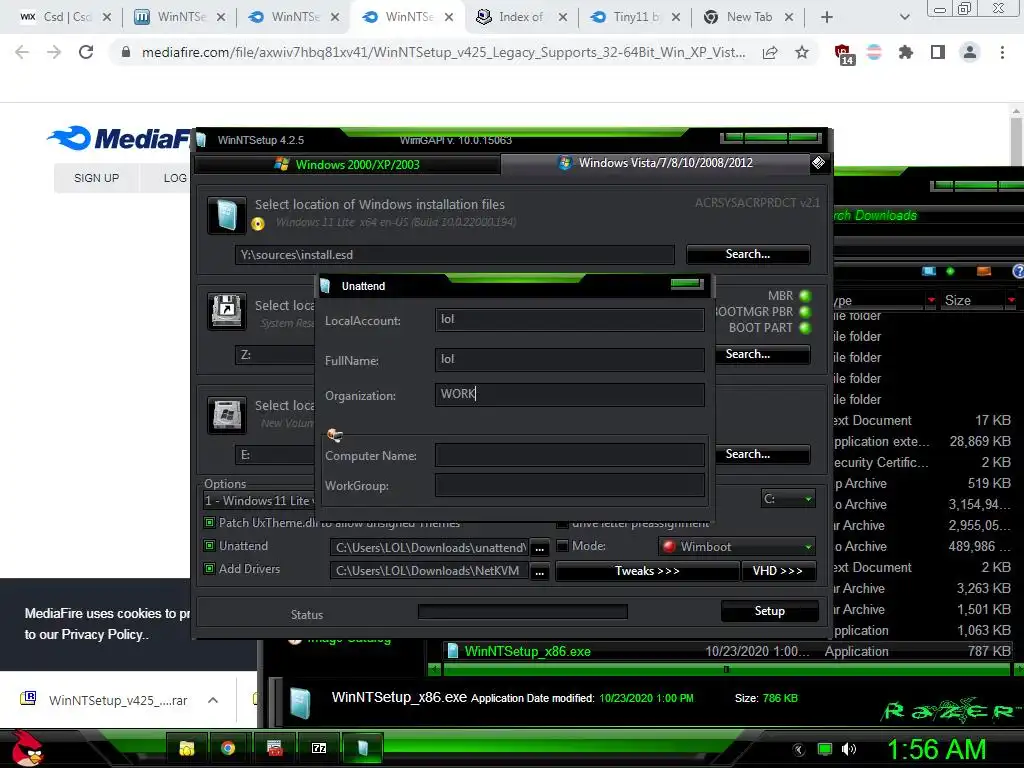Open the Wimboot mode dropdown
The width and height of the screenshot is (1024, 768).
coord(738,547)
